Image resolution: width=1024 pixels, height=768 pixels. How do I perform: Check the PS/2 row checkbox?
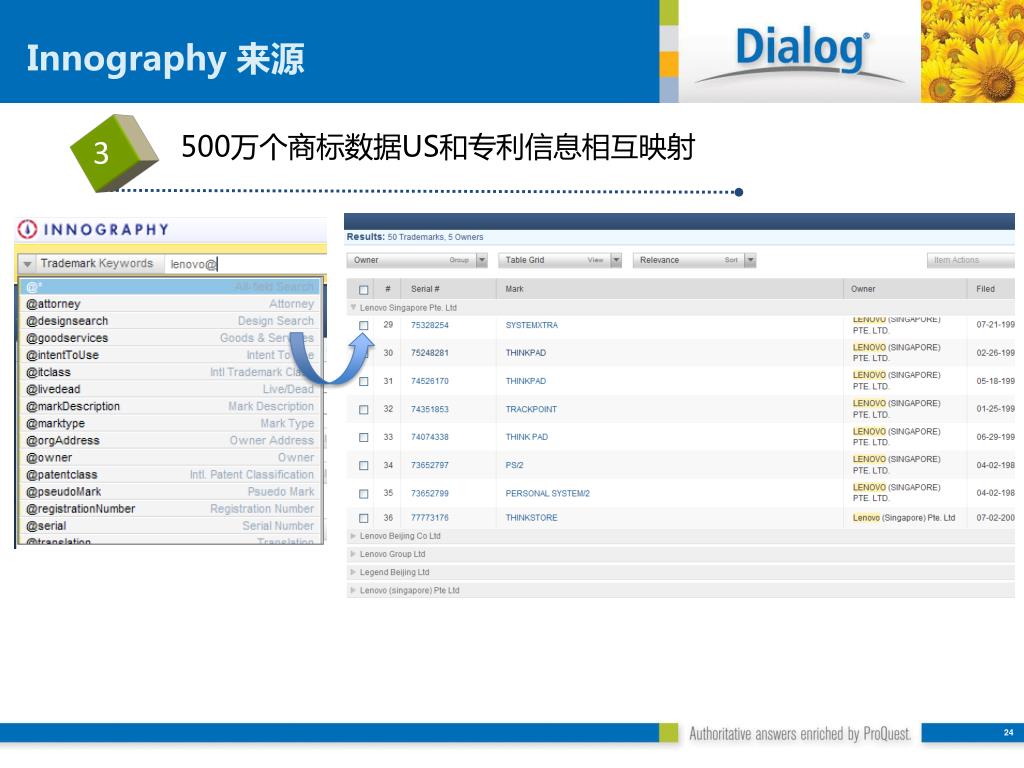pos(364,466)
